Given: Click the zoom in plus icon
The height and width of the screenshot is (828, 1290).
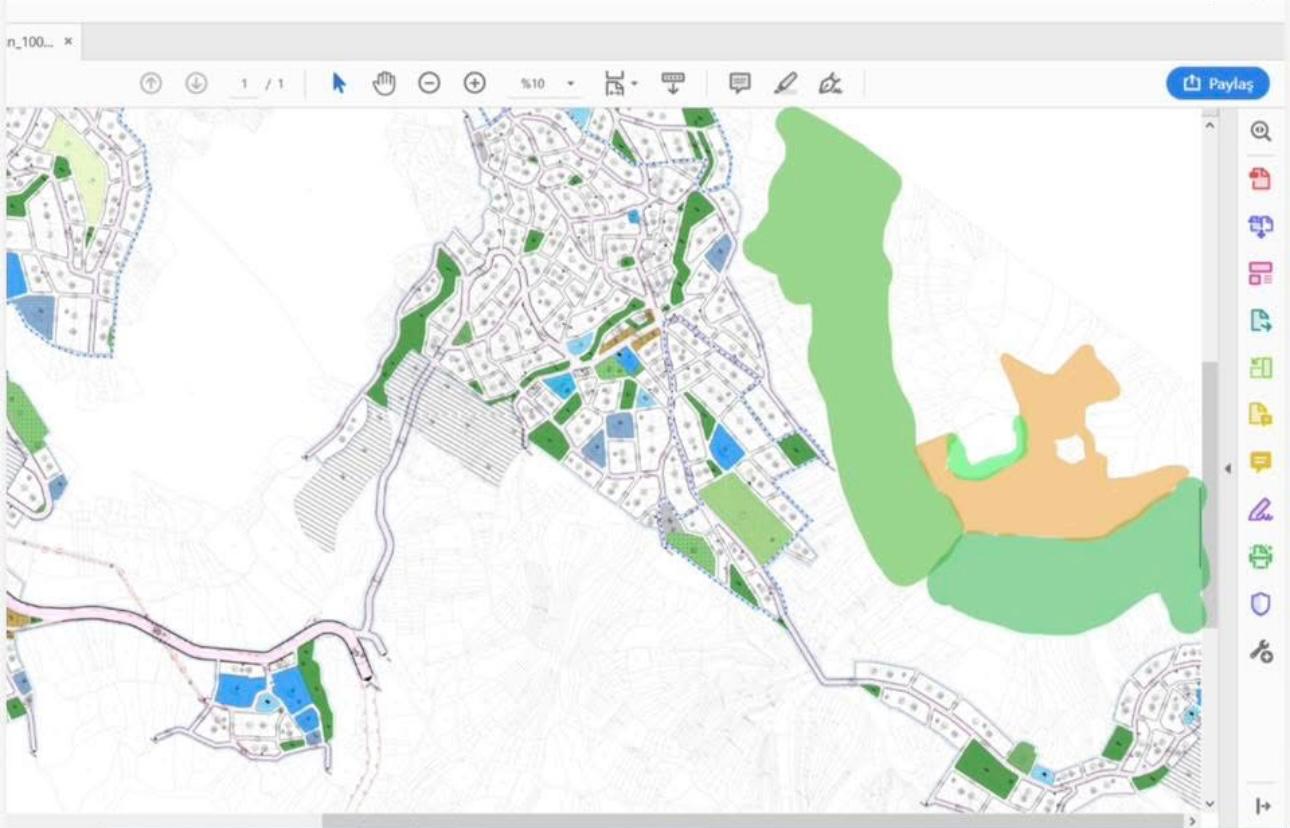Looking at the screenshot, I should click(475, 84).
